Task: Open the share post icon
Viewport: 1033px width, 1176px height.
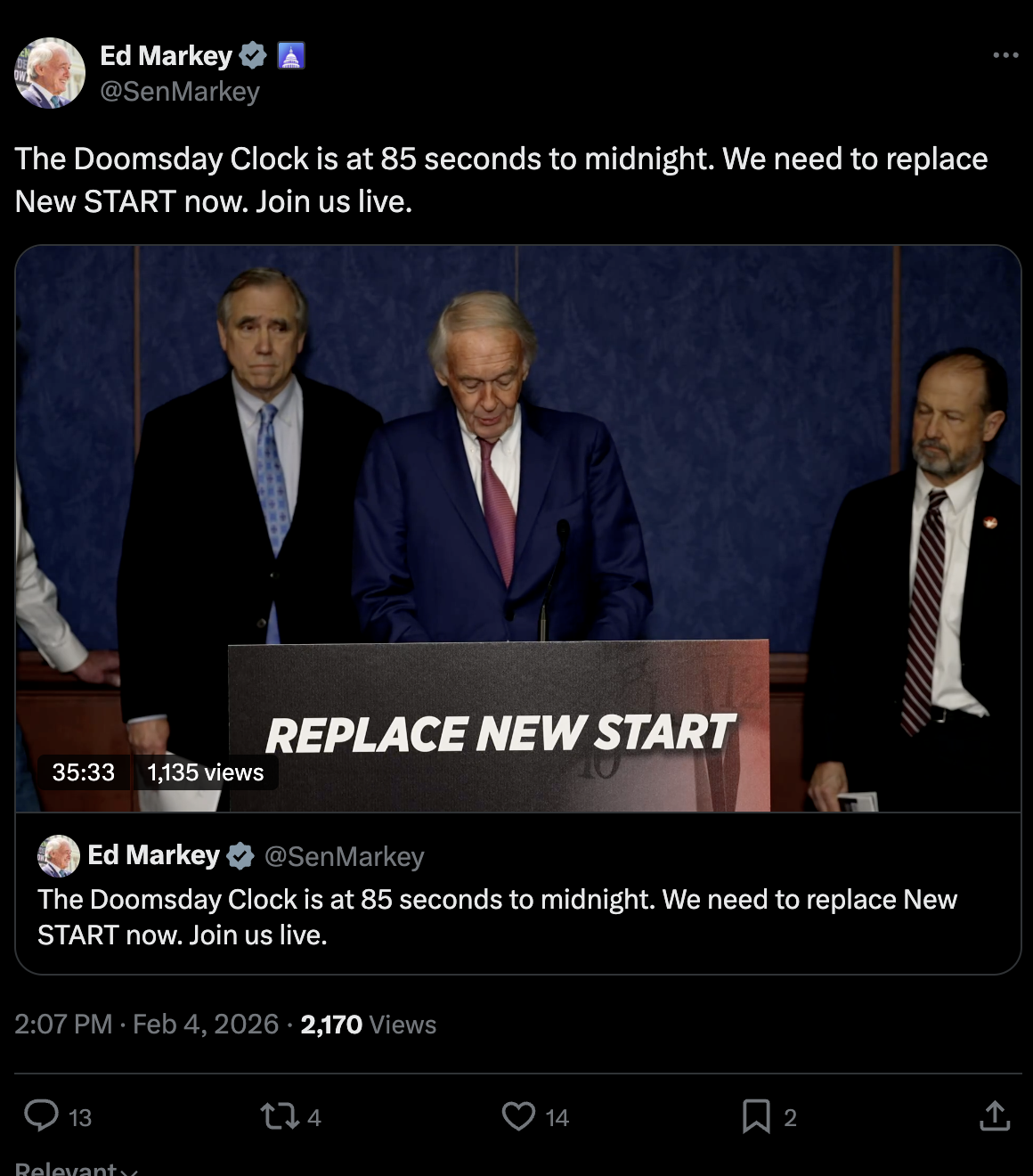Action: click(x=994, y=1115)
